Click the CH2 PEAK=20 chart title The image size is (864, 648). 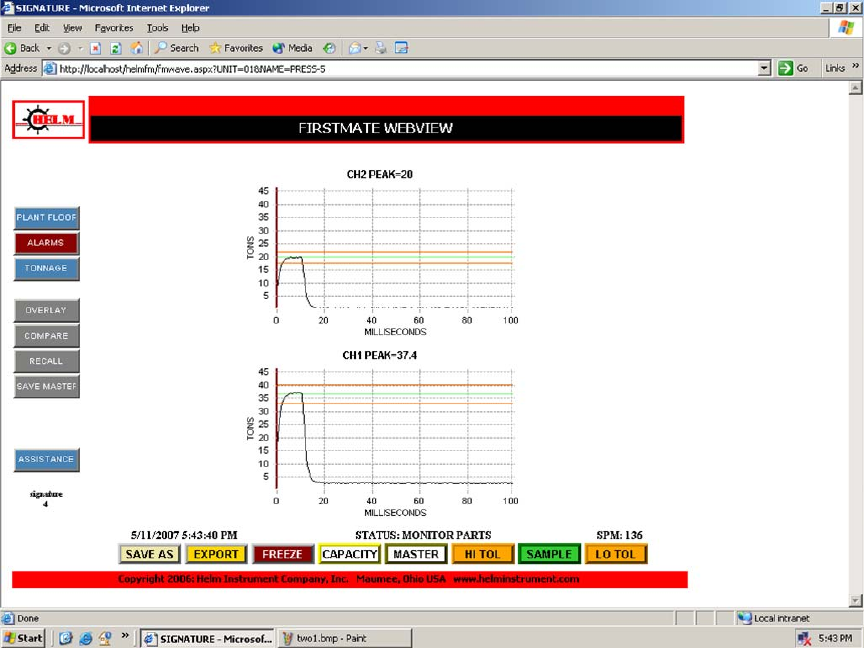point(380,175)
